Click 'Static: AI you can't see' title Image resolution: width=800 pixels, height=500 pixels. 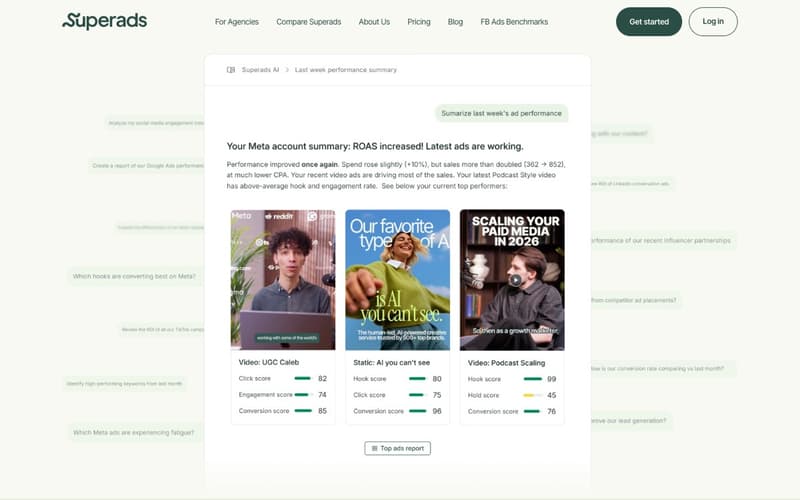pos(391,363)
